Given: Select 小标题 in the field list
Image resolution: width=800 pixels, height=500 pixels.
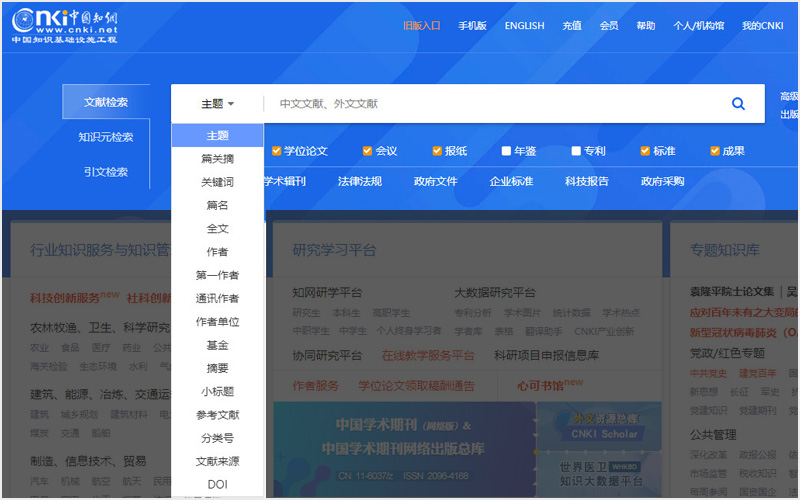Looking at the screenshot, I should coord(217,391).
